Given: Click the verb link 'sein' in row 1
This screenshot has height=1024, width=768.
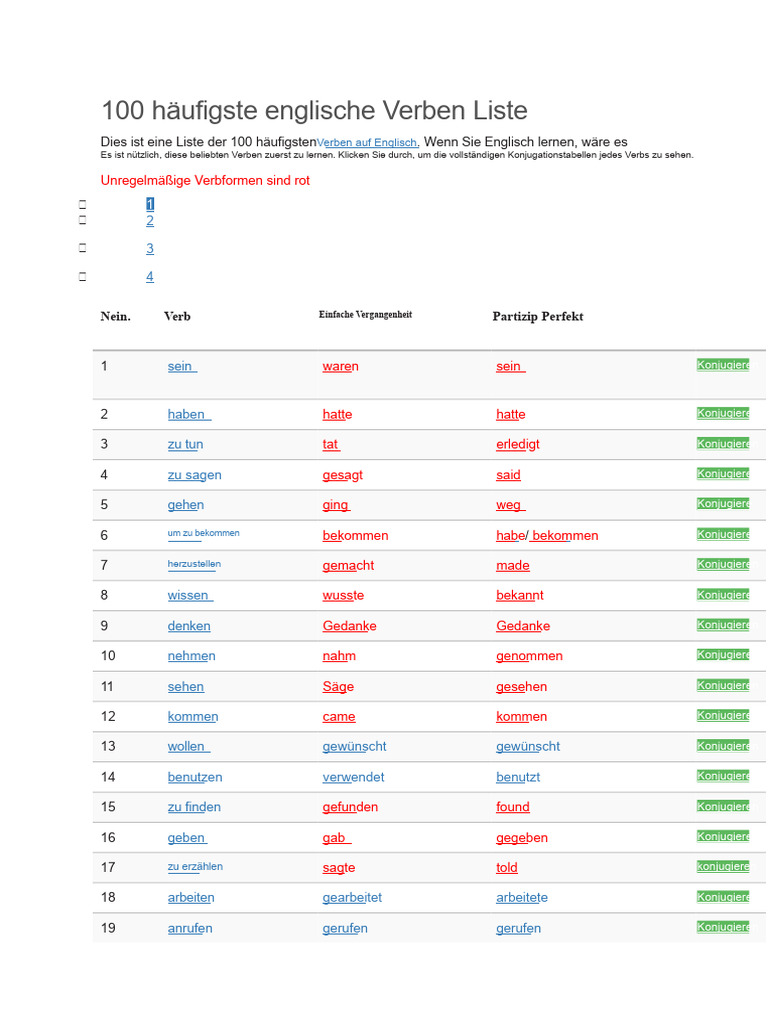Looking at the screenshot, I should (x=182, y=367).
